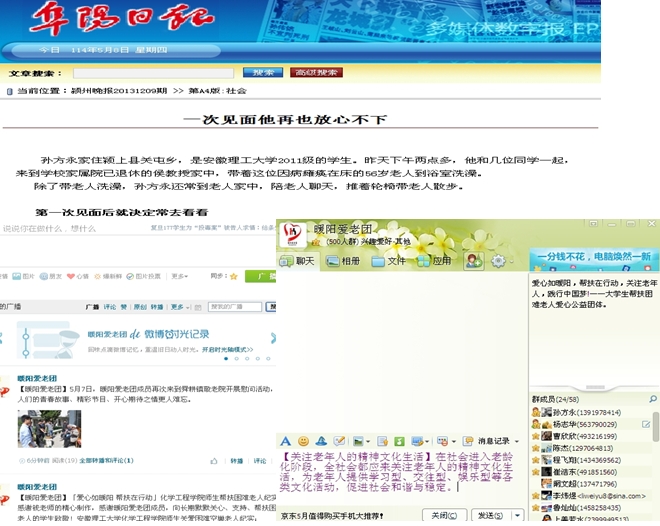Click the 高级搜索 button
Screen dimensions: 660x526
(316, 73)
